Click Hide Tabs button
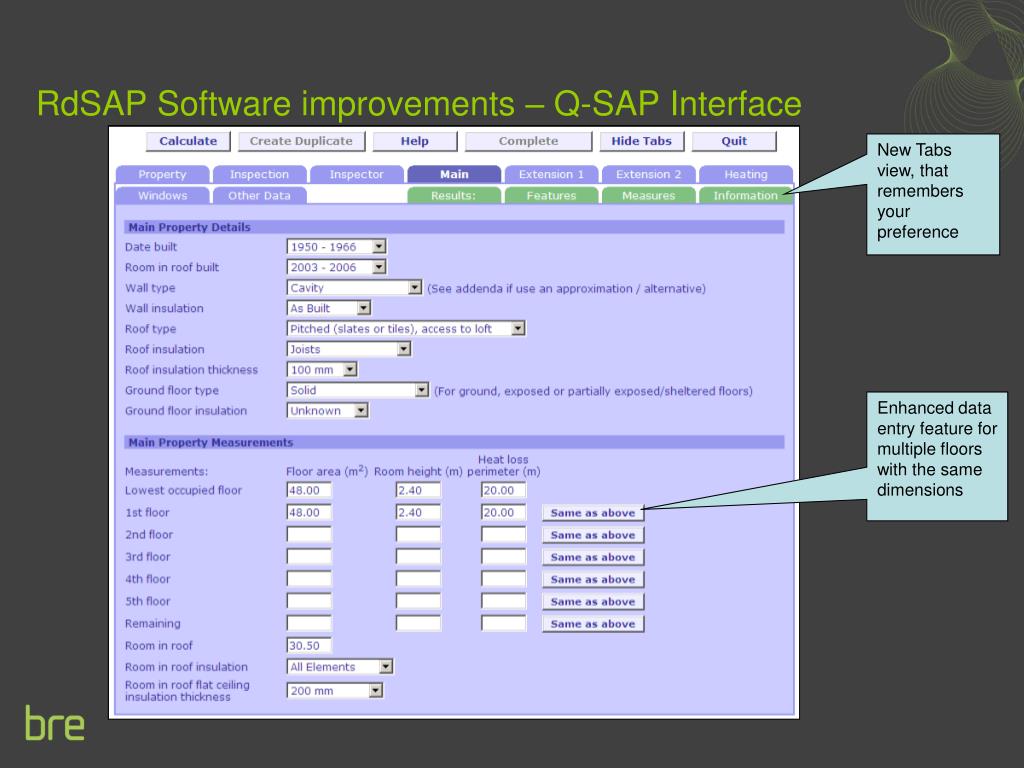 [641, 141]
